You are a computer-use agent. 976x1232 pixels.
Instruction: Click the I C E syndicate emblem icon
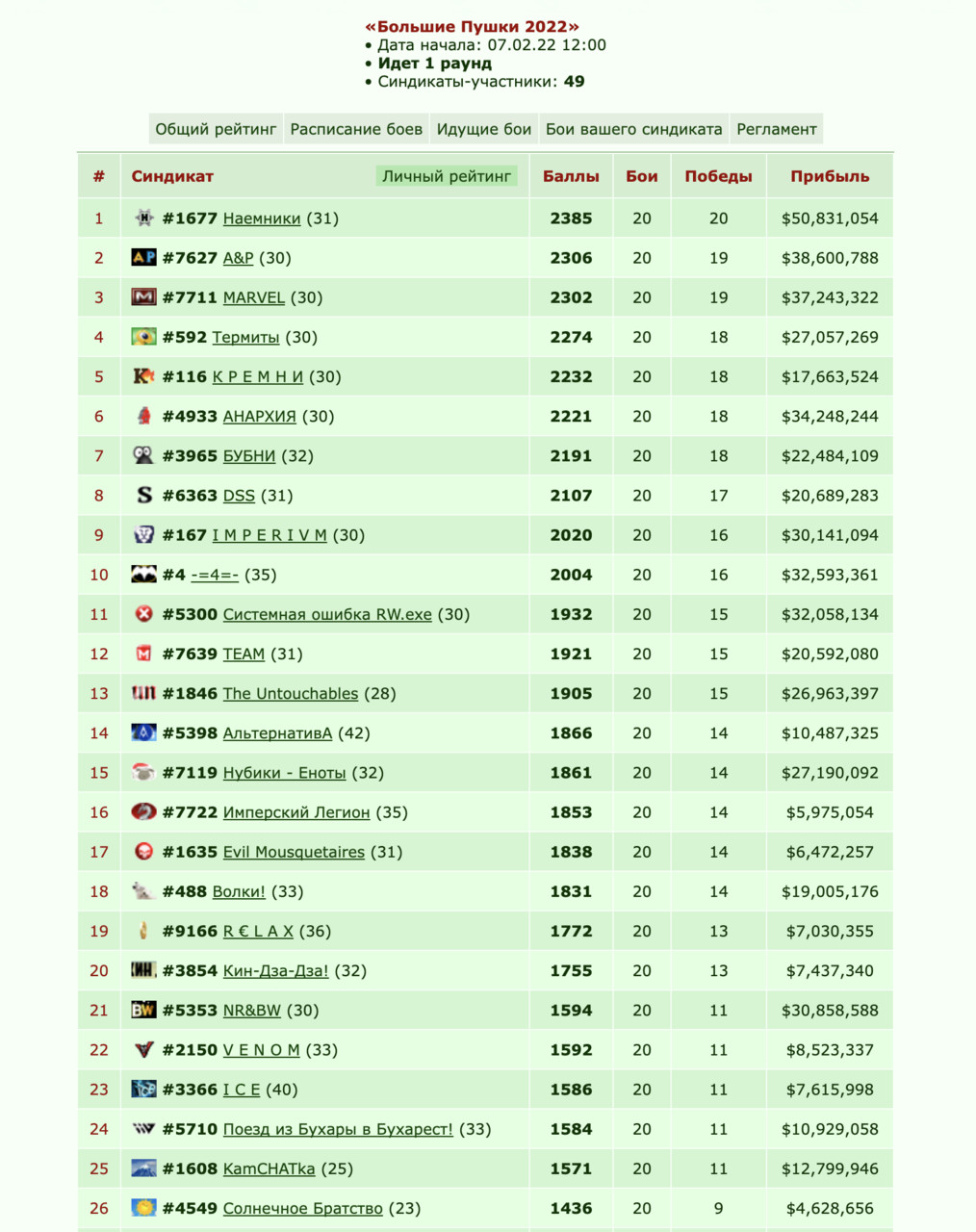coord(143,1090)
